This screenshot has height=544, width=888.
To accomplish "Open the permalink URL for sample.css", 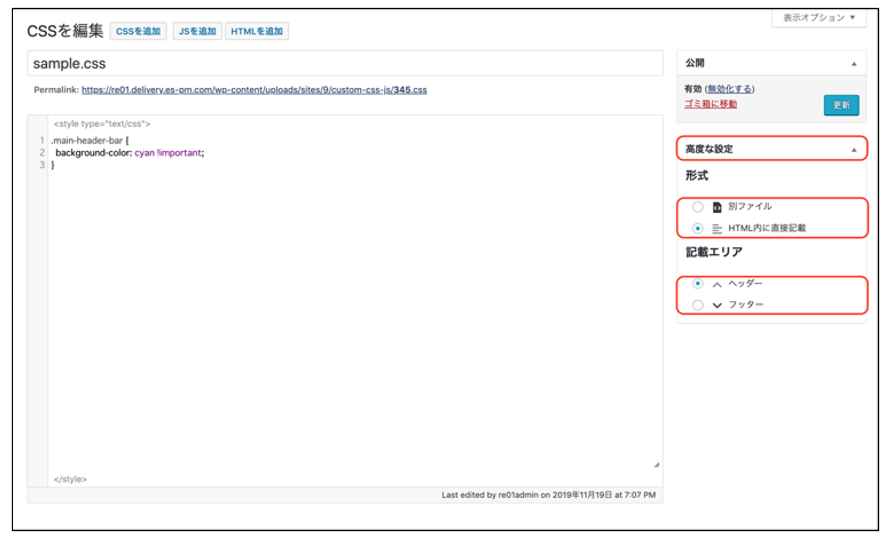I will 254,90.
